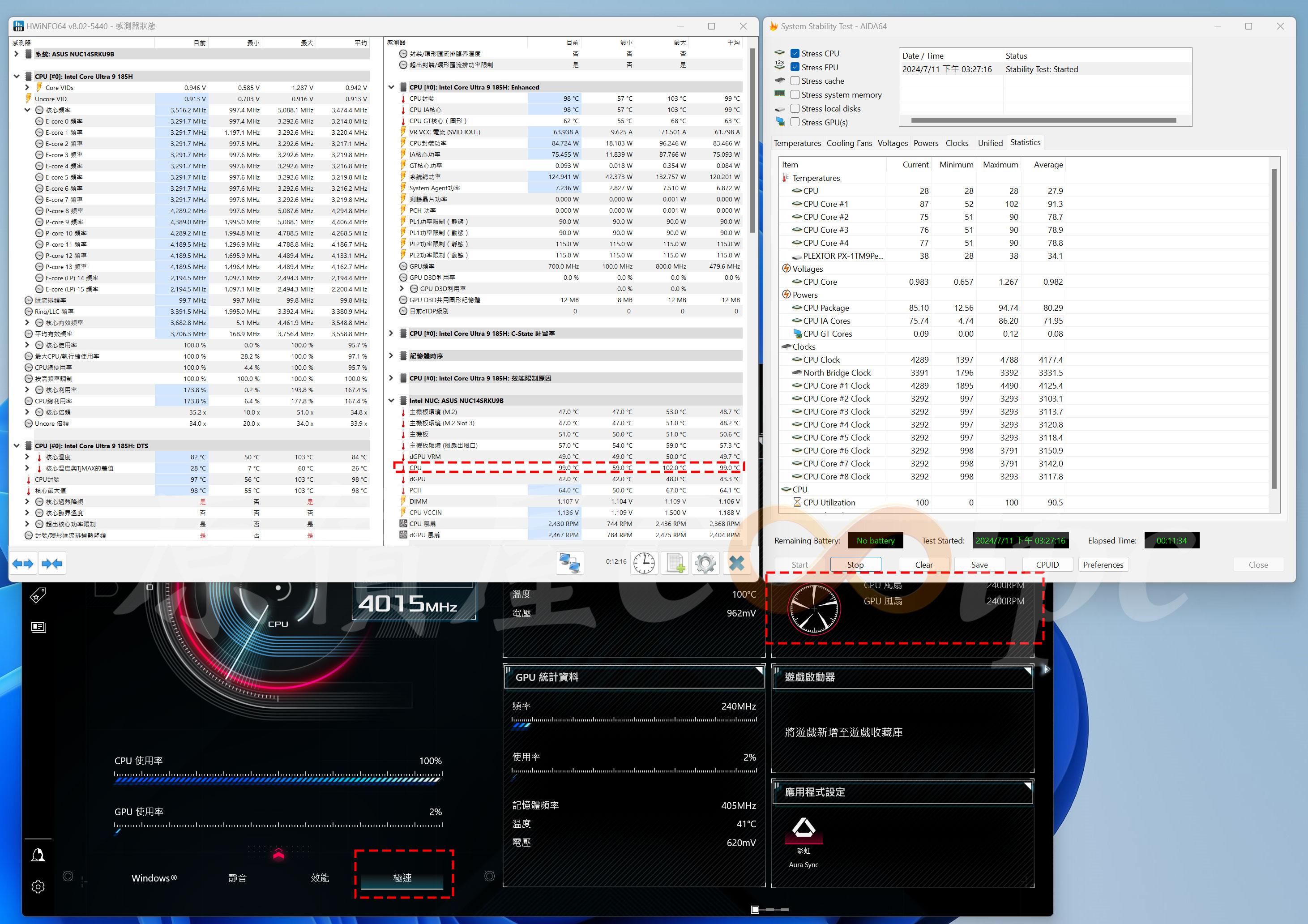Enable the Stress cache checkbox
Screen dimensions: 1308x924
pyautogui.click(x=795, y=80)
